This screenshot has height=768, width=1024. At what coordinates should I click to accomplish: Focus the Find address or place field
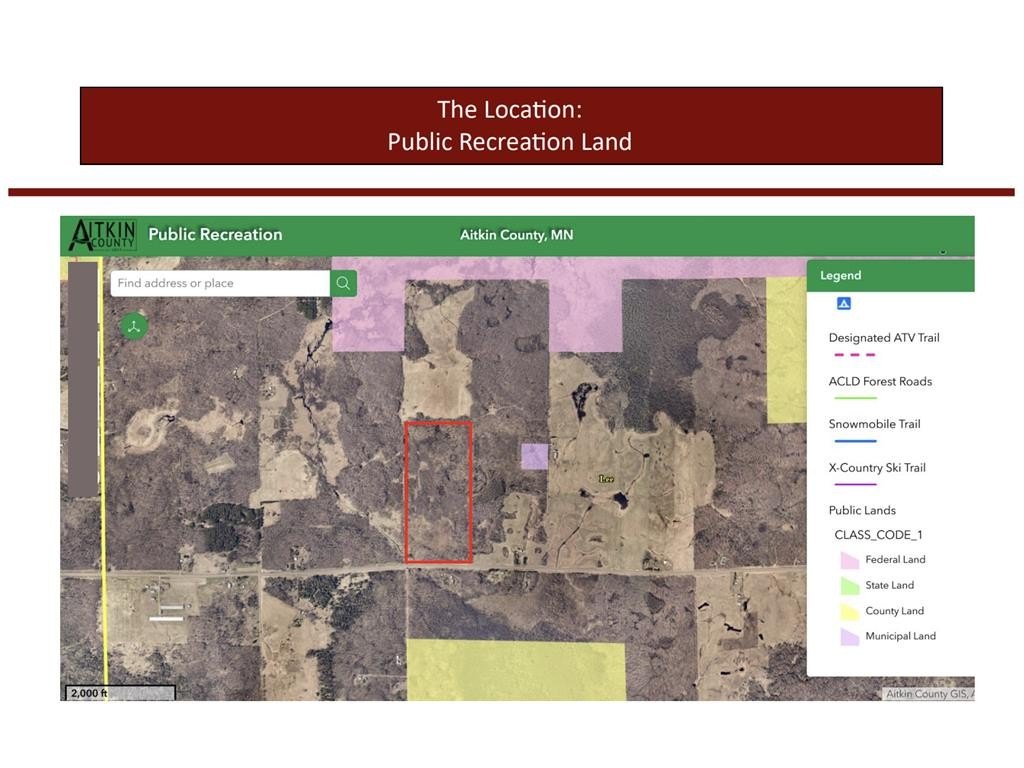pos(220,283)
